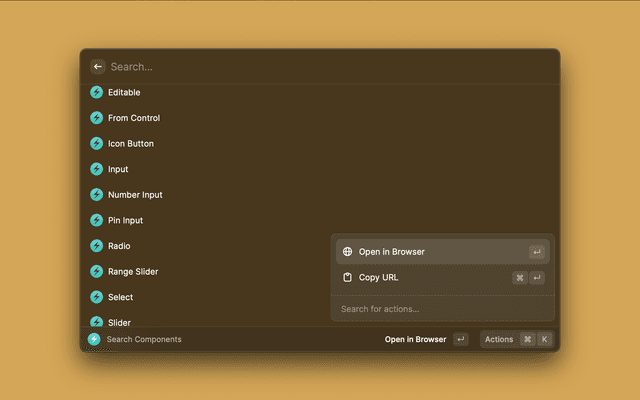The image size is (640, 400).
Task: Click the lightning icon next to From Control
Action: (x=97, y=118)
